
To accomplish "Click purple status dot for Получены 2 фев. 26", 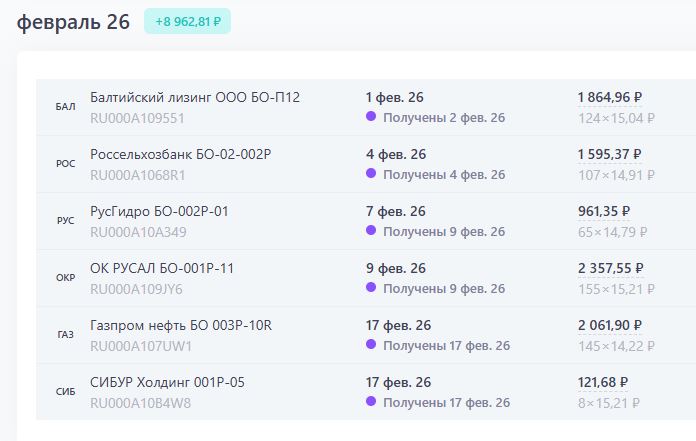I will [371, 116].
